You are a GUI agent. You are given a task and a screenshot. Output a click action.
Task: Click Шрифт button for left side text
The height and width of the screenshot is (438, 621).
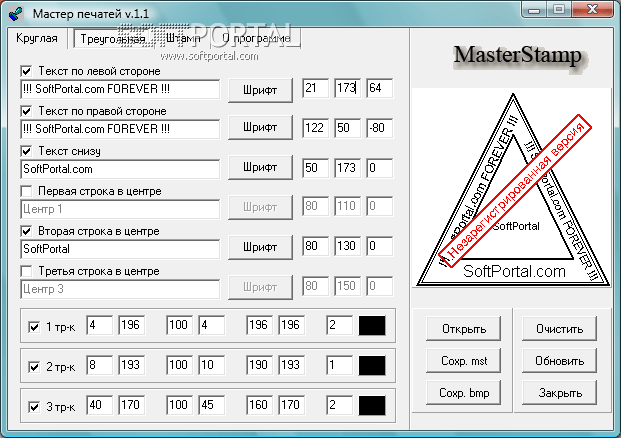(260, 90)
